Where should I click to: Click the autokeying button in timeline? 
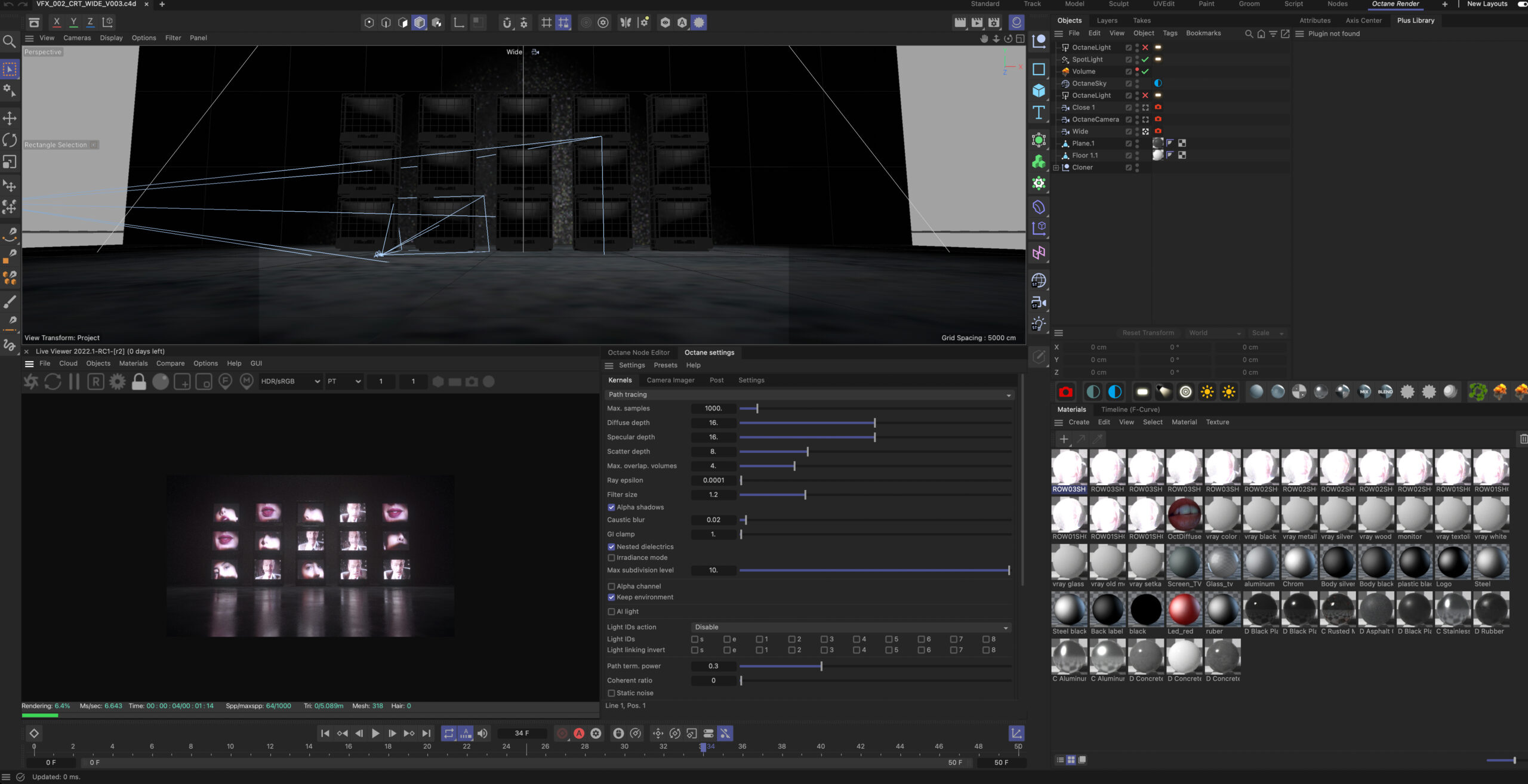tap(578, 733)
